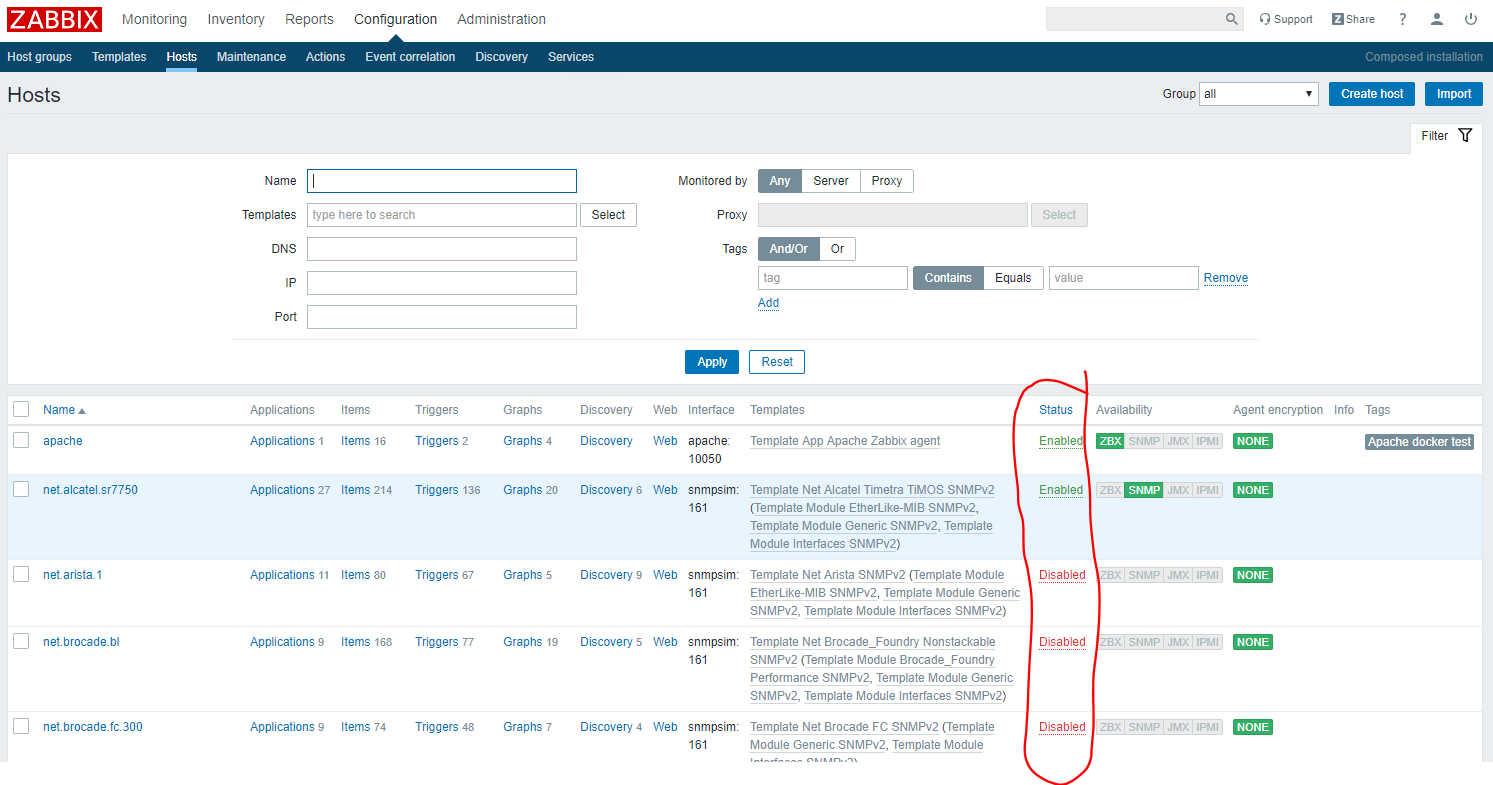Open Inventory menu
The height and width of the screenshot is (785, 1493).
(236, 19)
